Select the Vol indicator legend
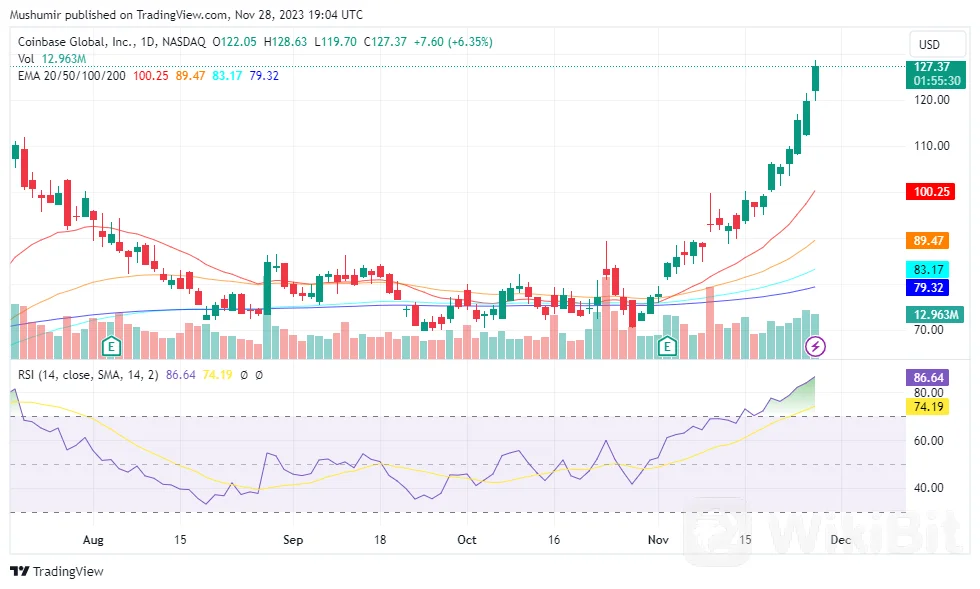The height and width of the screenshot is (589, 980). (x=27, y=59)
